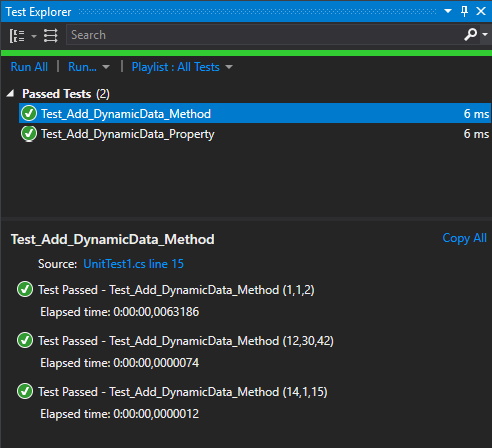Click the search magnifier icon
The height and width of the screenshot is (448, 492).
tap(470, 34)
